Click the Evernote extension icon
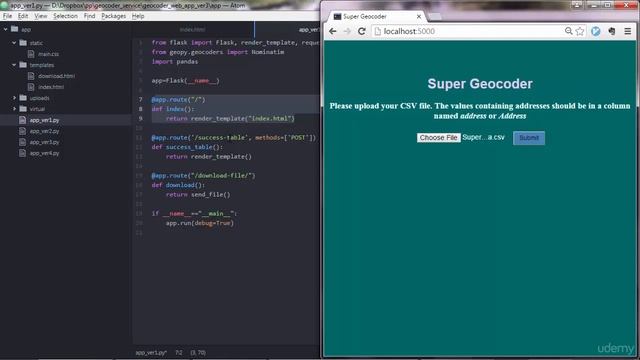The image size is (640, 360). click(x=612, y=31)
